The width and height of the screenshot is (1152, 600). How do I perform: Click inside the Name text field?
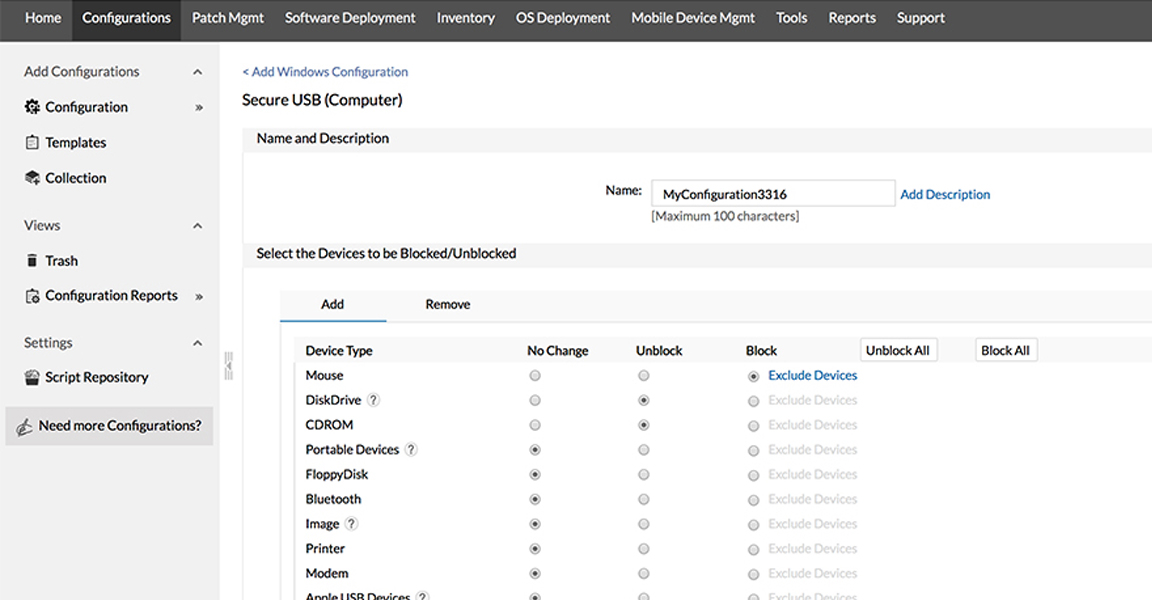coord(772,192)
